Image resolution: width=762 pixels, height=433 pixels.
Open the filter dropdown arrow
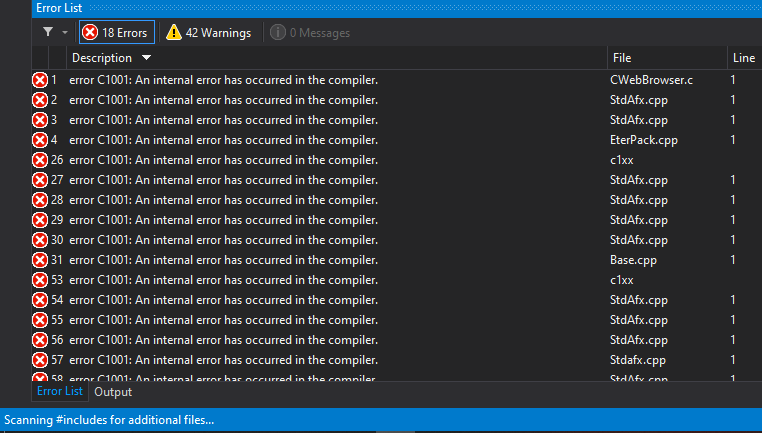pos(65,33)
